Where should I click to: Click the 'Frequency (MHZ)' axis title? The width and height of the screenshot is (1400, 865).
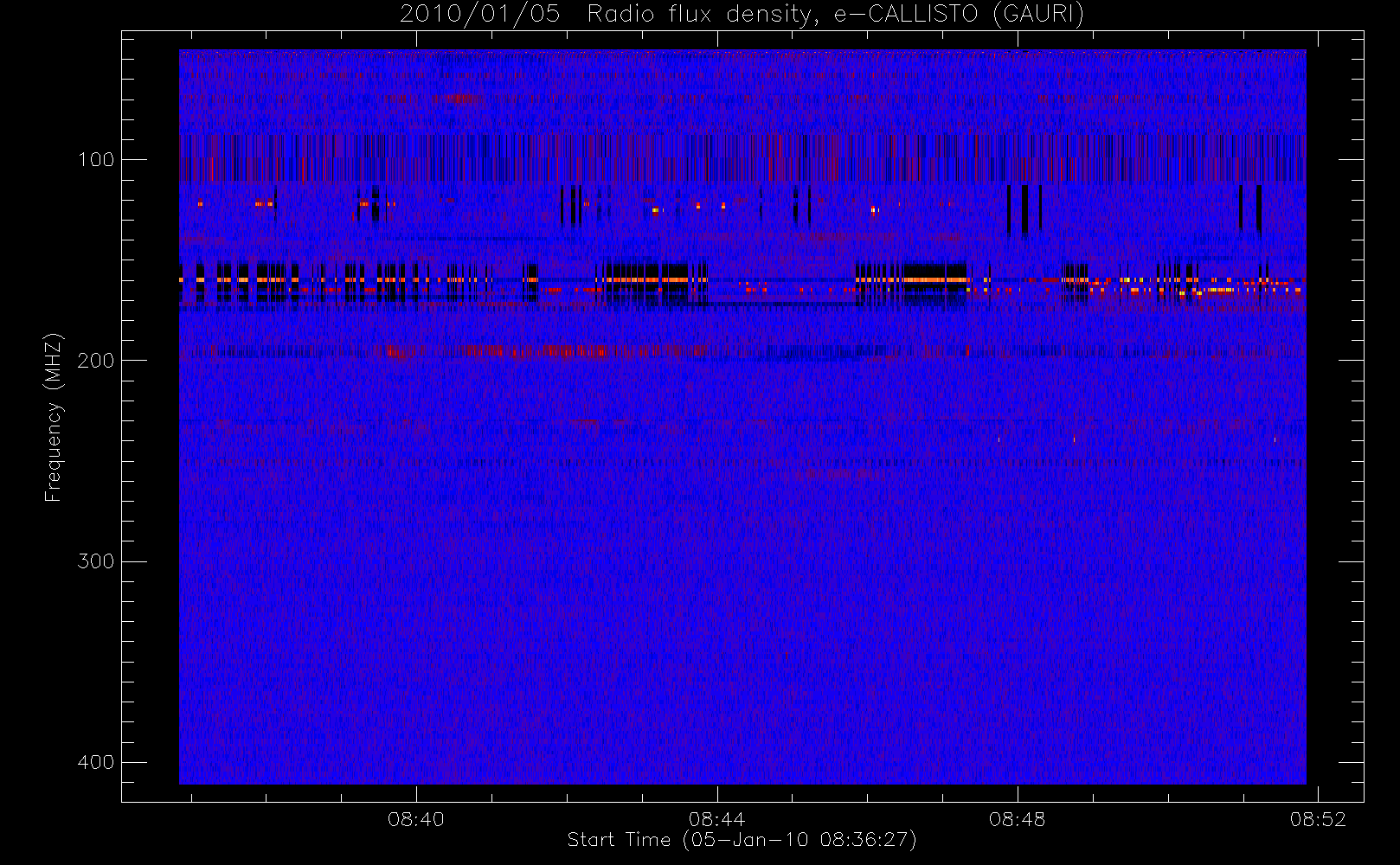(x=54, y=417)
